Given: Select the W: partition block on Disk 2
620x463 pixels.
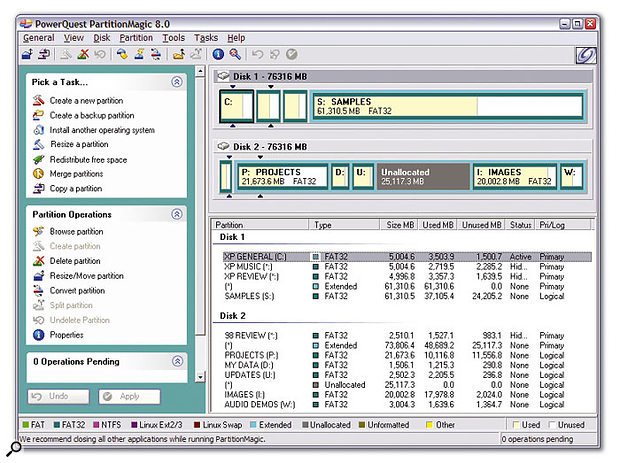Looking at the screenshot, I should (x=572, y=176).
